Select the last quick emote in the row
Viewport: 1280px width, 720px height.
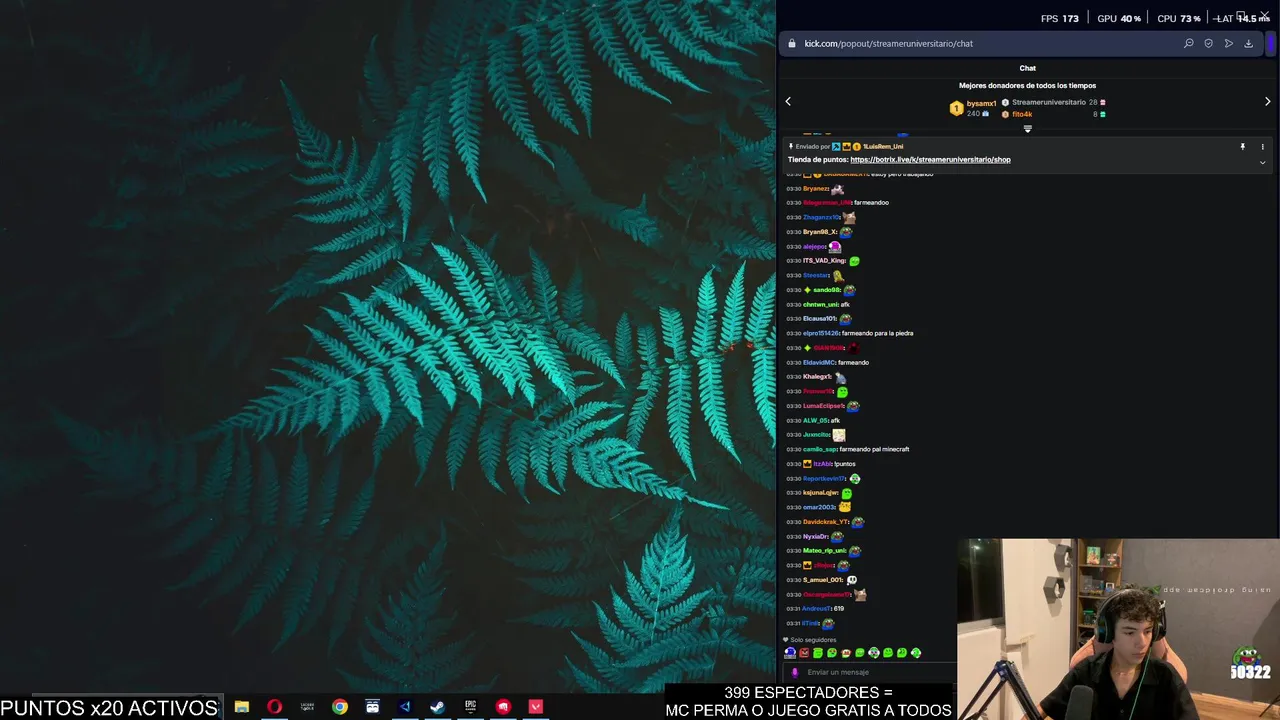point(915,653)
